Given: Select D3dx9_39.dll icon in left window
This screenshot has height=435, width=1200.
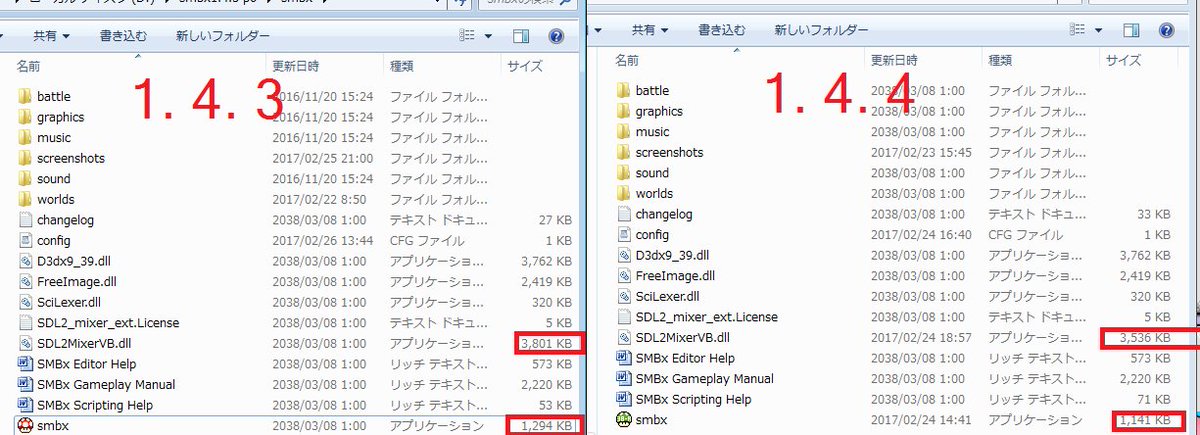Looking at the screenshot, I should (x=25, y=261).
